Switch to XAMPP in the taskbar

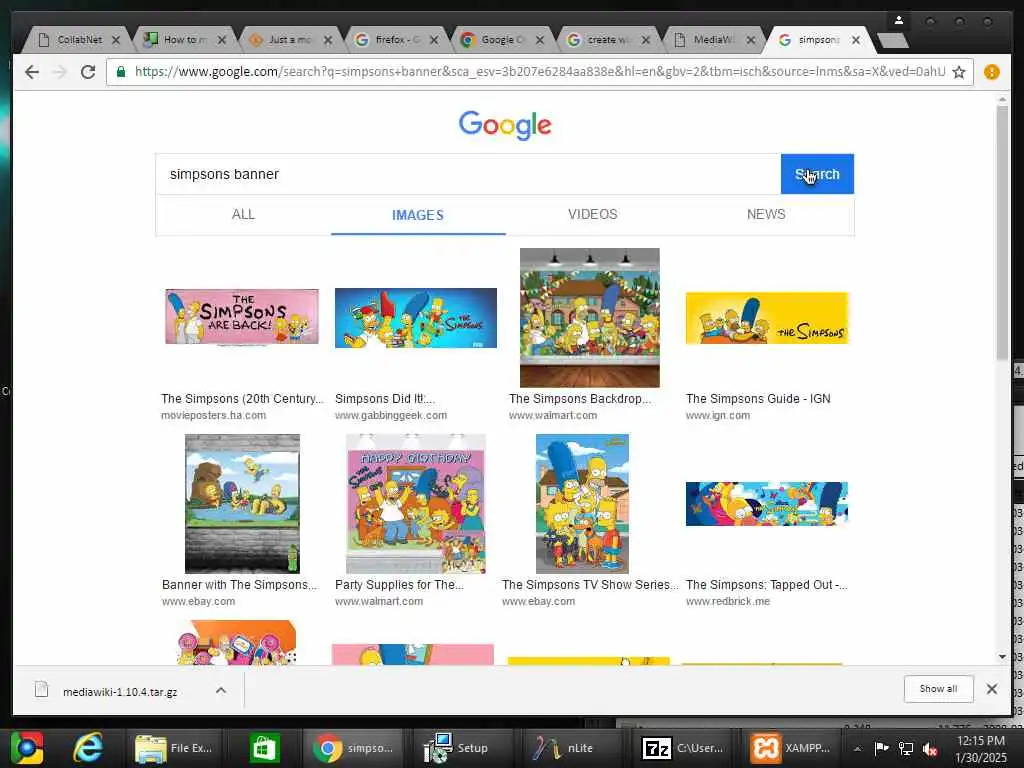click(790, 748)
